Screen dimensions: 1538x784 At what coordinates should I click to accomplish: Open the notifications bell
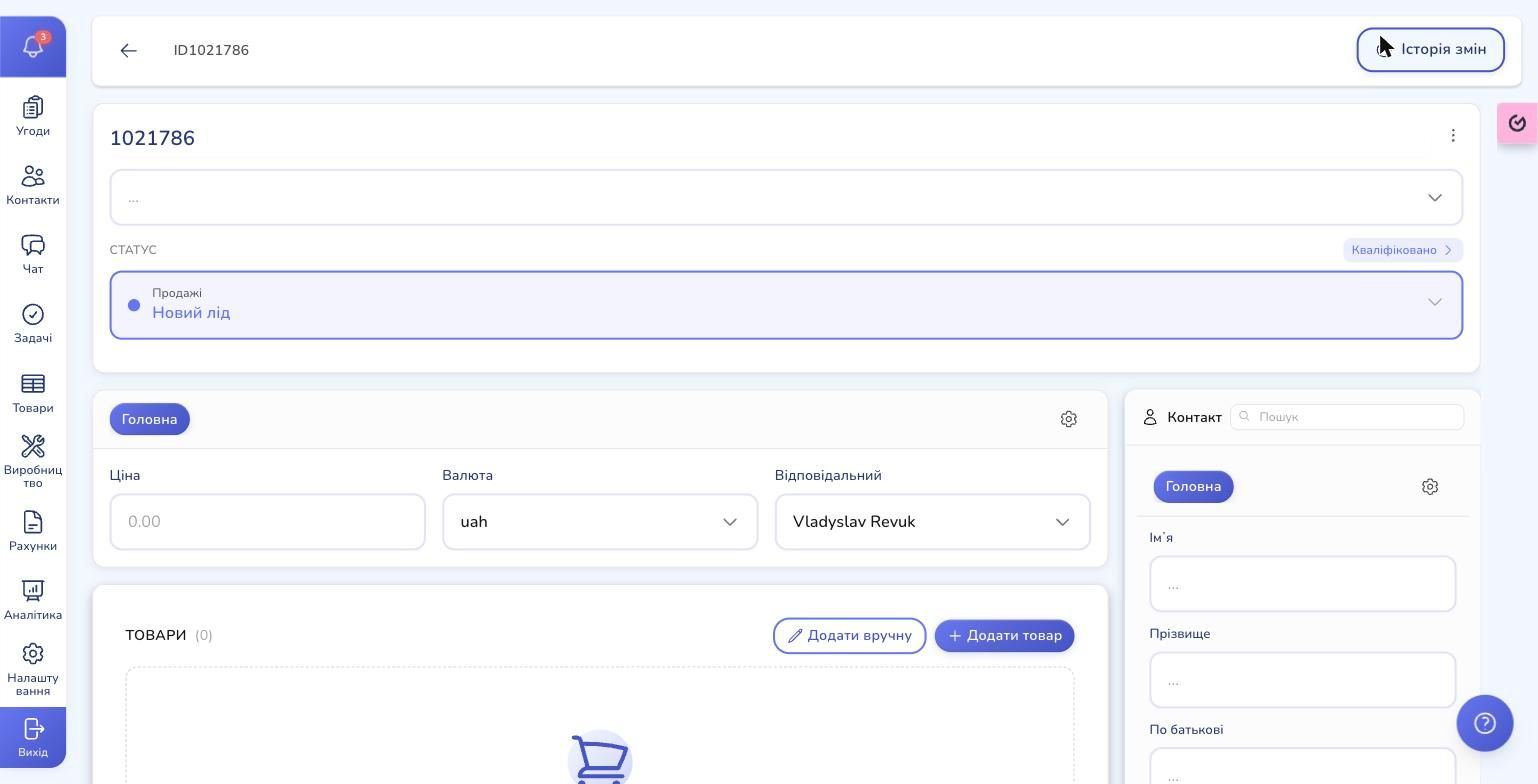coord(33,46)
